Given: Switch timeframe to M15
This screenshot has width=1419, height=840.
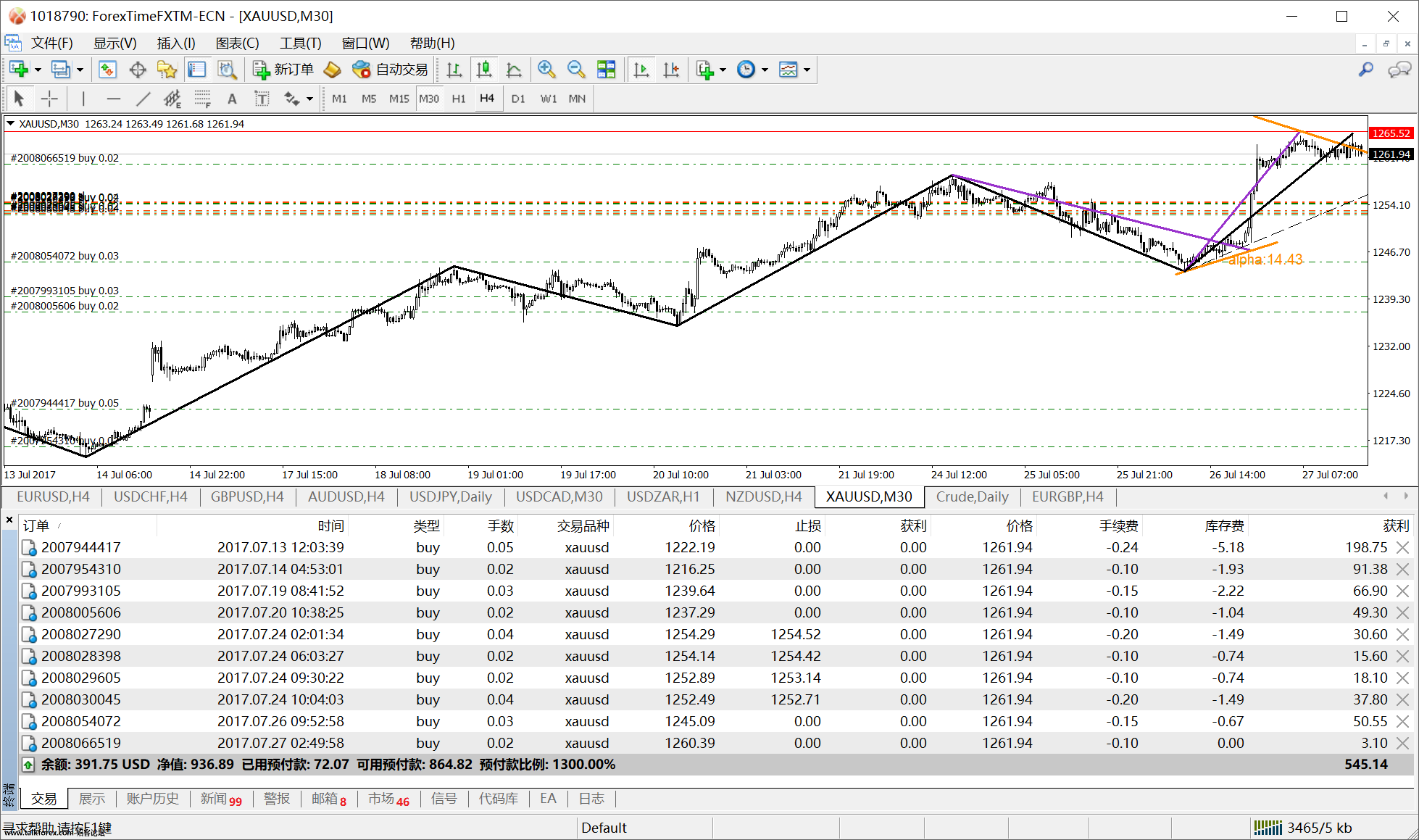Looking at the screenshot, I should (399, 99).
